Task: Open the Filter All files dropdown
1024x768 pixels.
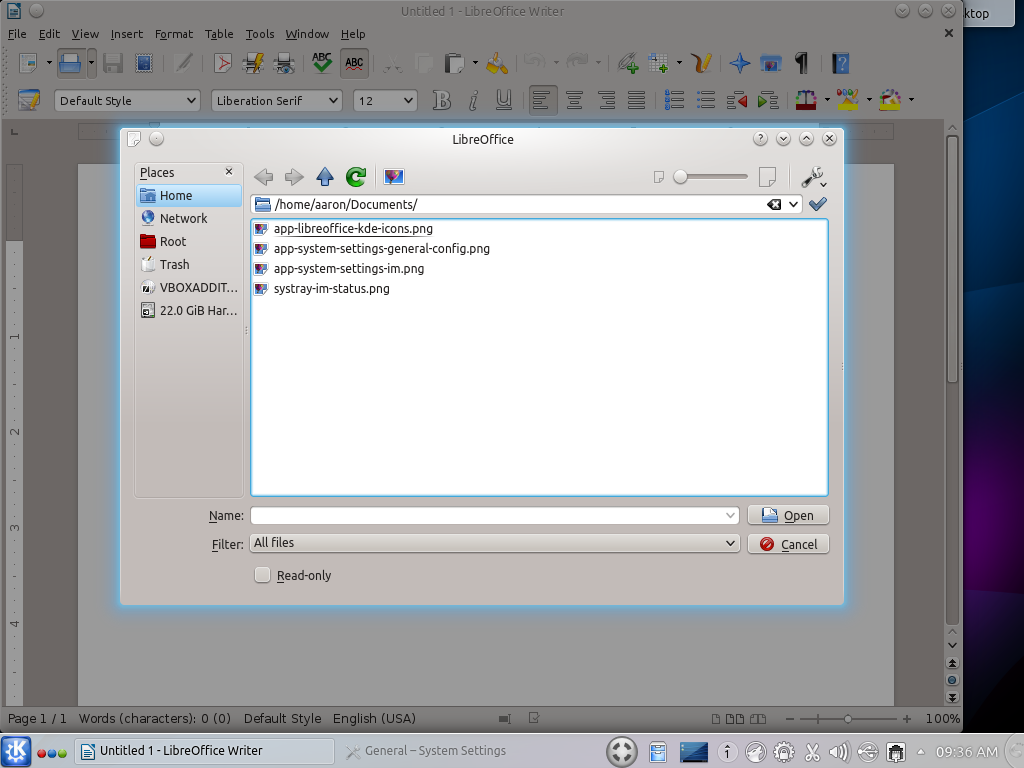Action: (x=494, y=543)
